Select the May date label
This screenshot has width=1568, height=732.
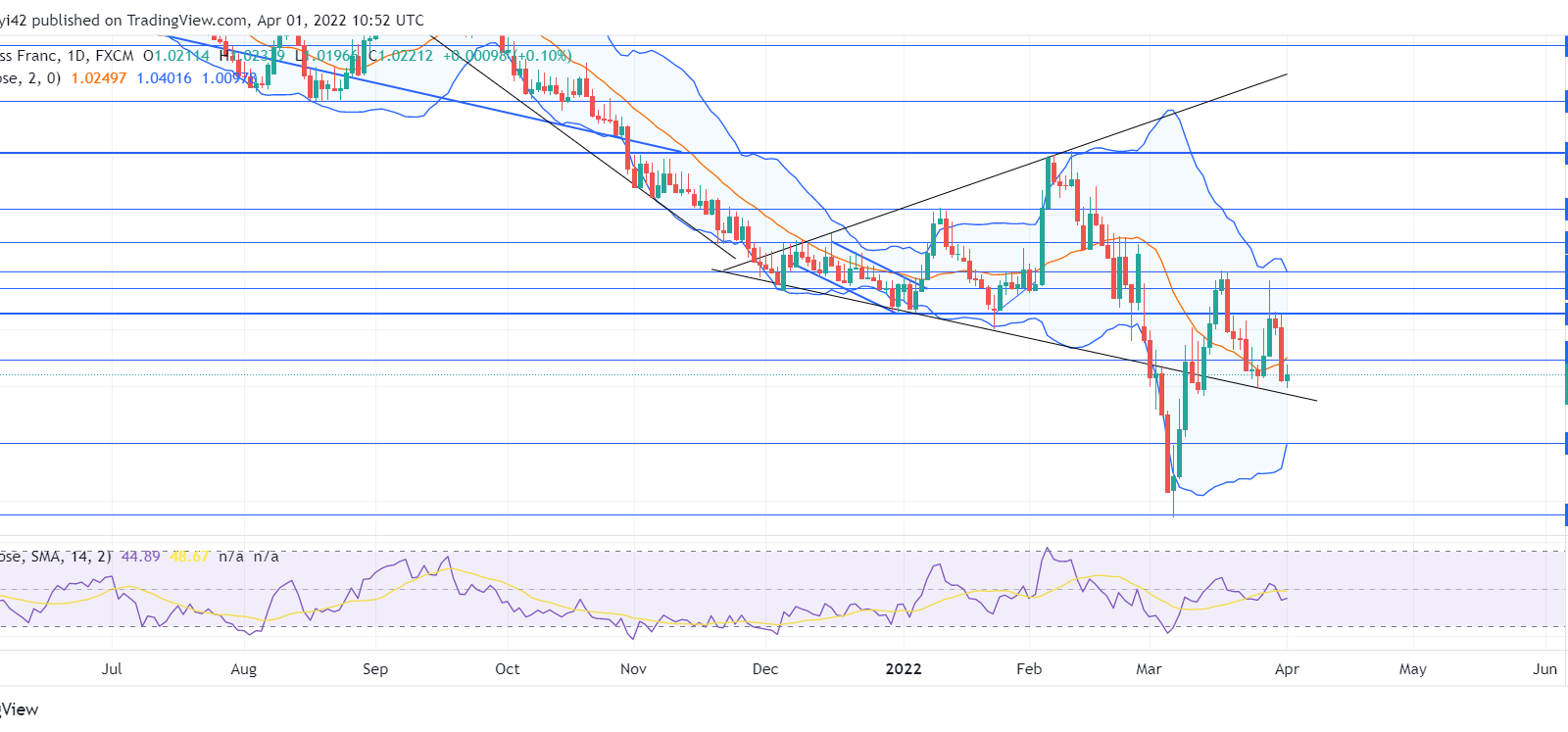1413,669
